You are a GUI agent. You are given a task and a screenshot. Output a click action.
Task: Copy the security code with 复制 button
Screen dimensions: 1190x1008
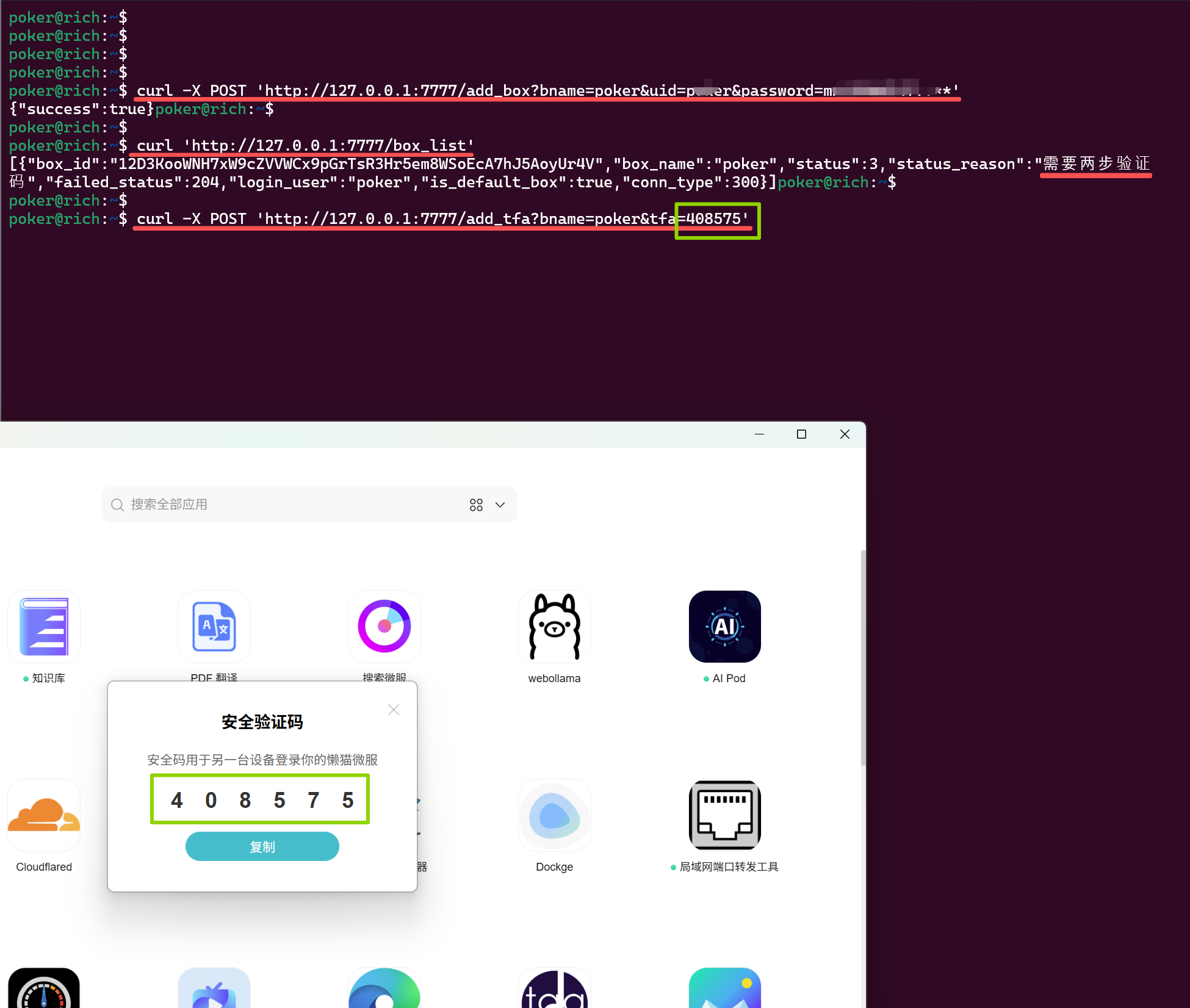click(x=262, y=846)
